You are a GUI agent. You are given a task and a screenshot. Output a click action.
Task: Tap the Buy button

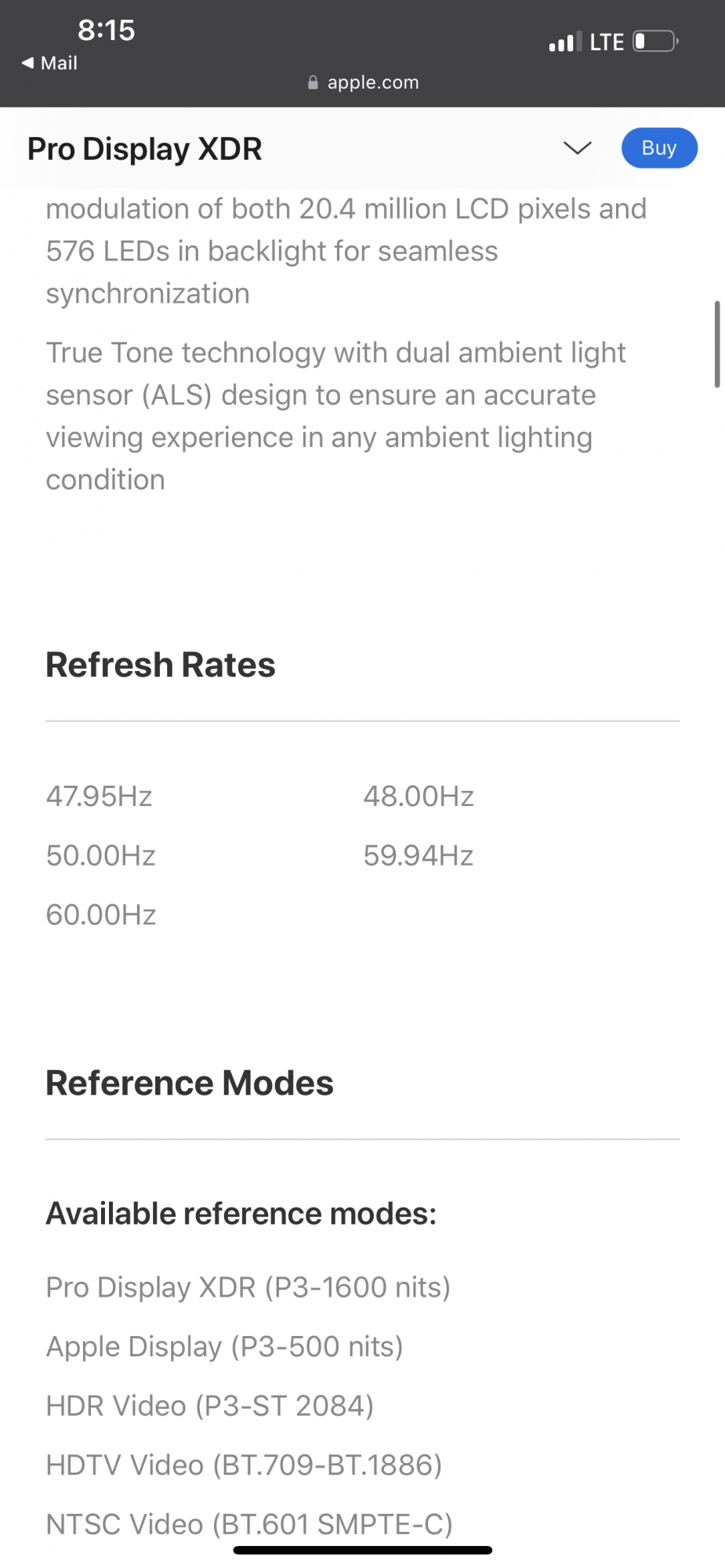658,148
